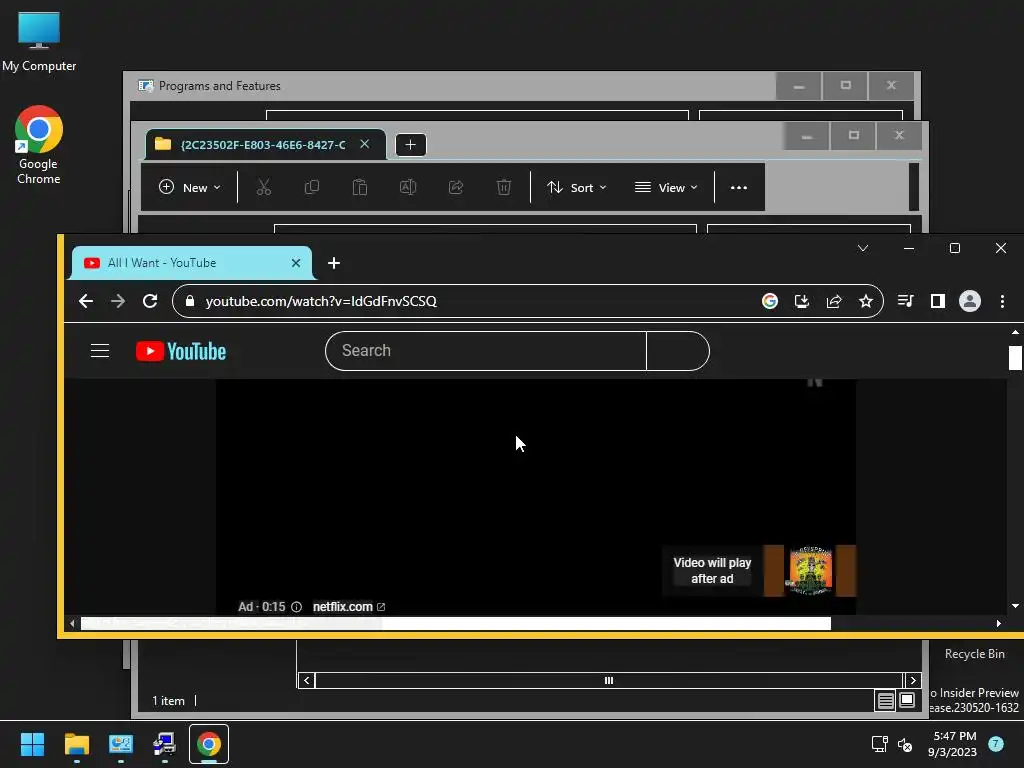Screen dimensions: 1024x768
Task: Go back in Chrome
Action: [86, 301]
